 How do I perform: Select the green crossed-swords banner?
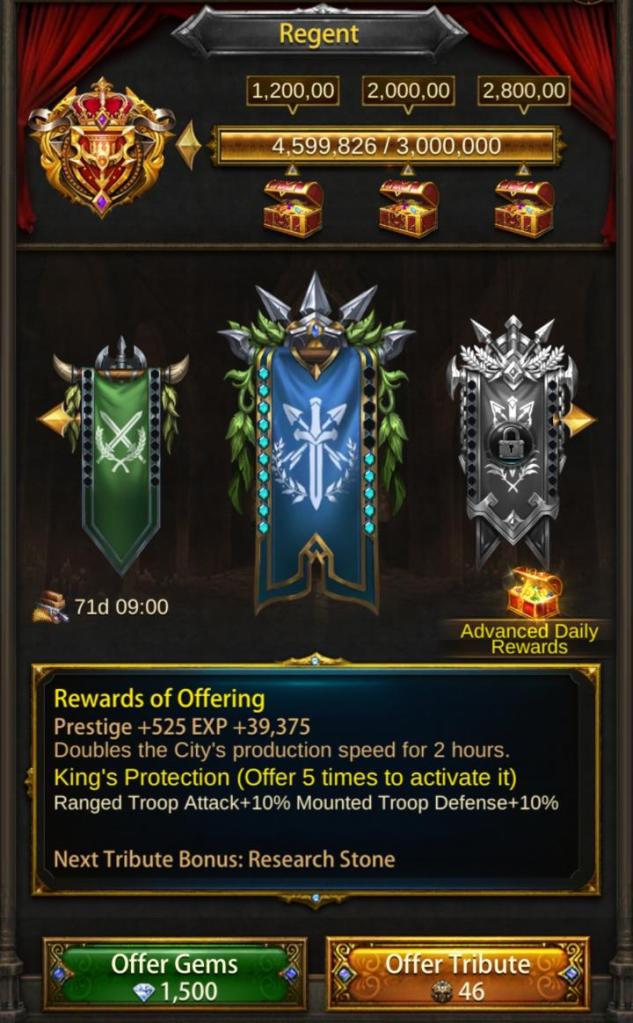(121, 455)
